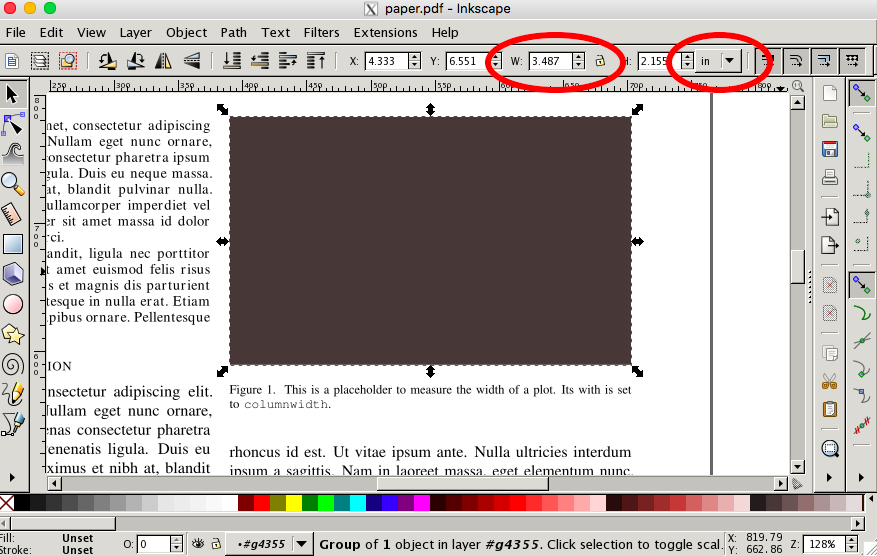The width and height of the screenshot is (877, 556).
Task: Click the Path menu
Action: [x=233, y=32]
